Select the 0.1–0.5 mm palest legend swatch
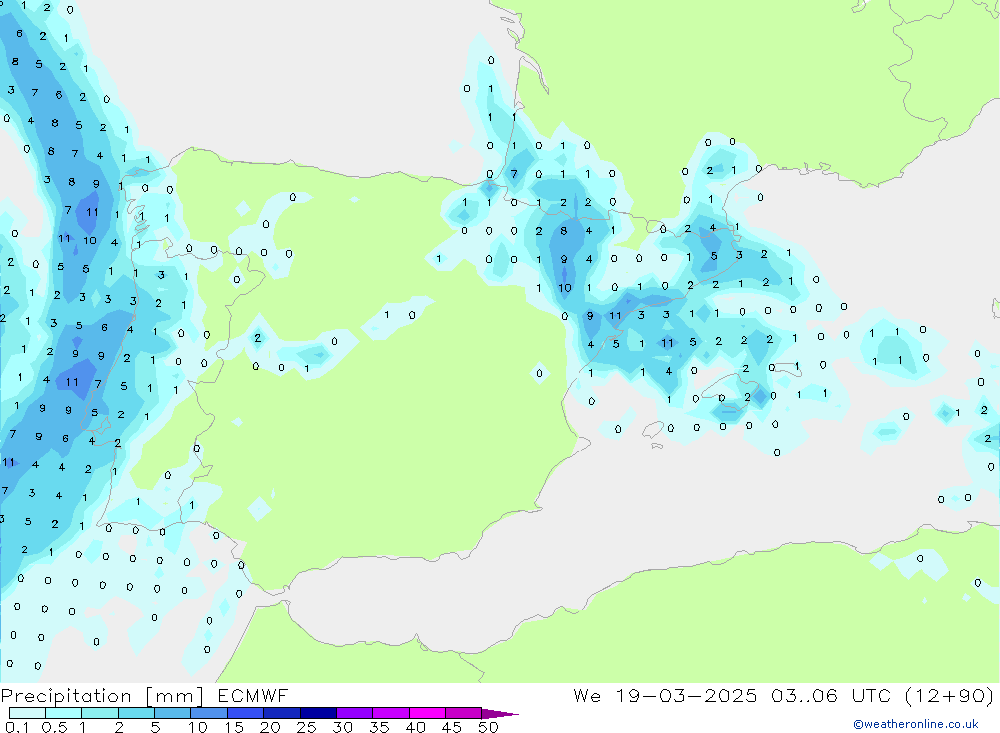Screen dimensions: 1000x733 (x=27, y=713)
